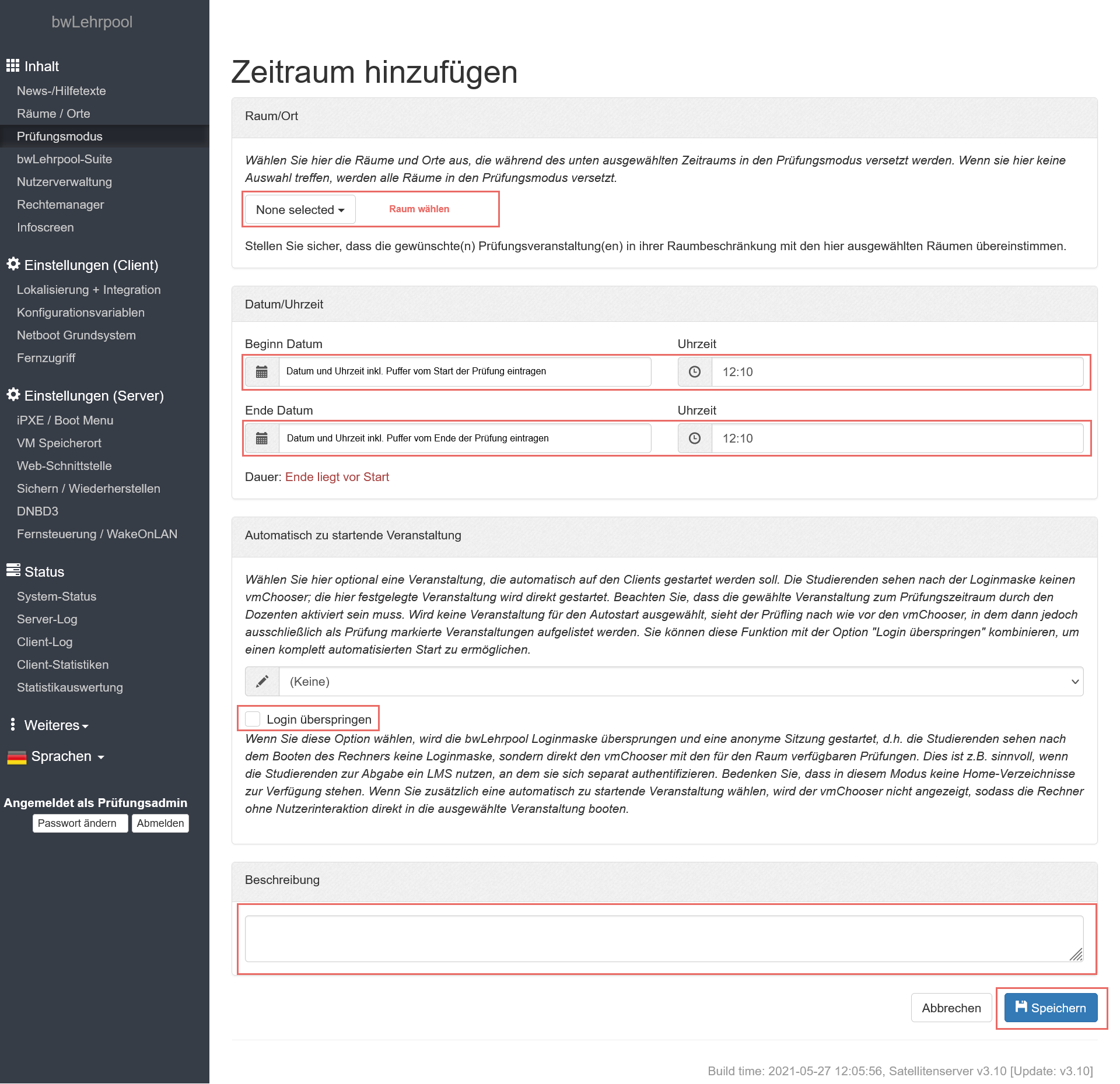
Task: Grab the Beschreibung textarea resize handle
Action: 1076,954
